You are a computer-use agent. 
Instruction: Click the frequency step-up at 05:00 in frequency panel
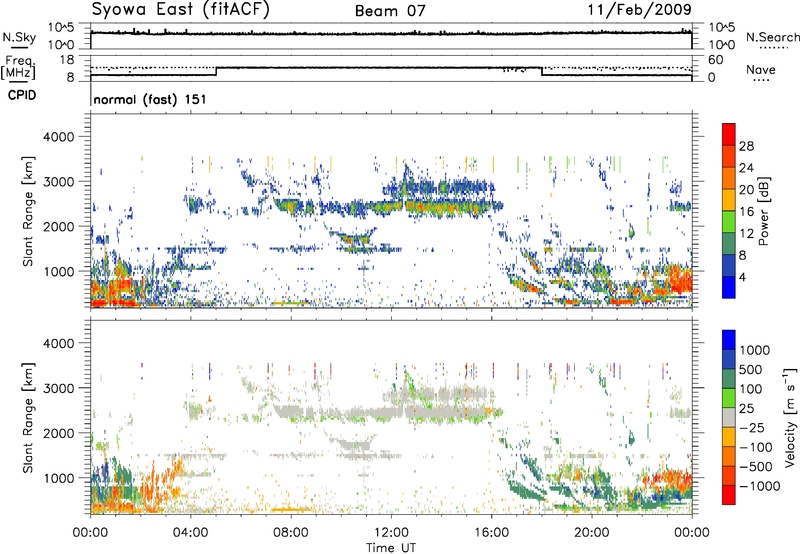[216, 71]
